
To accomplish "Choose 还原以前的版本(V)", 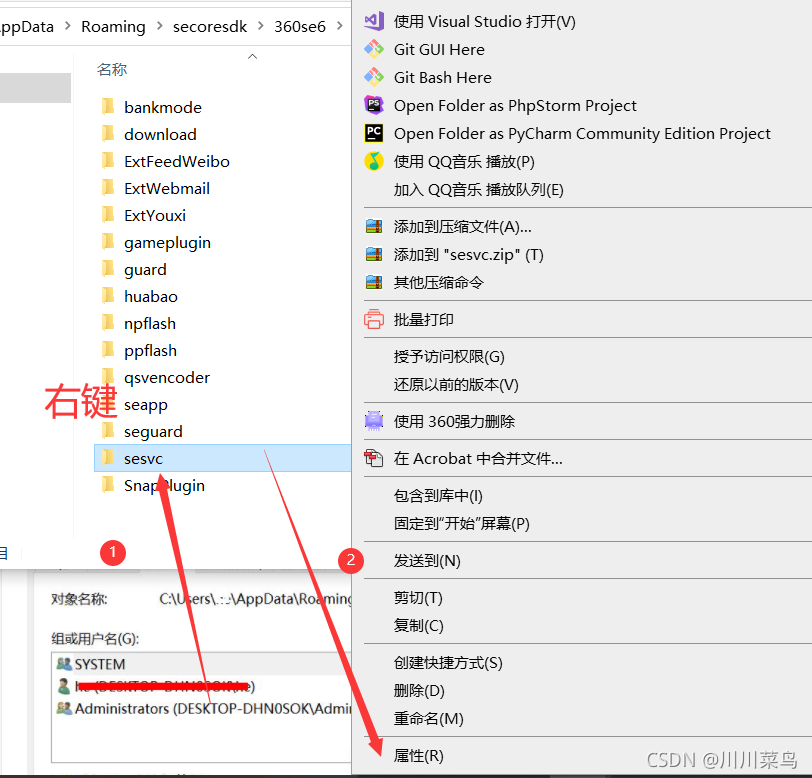I will pyautogui.click(x=456, y=384).
